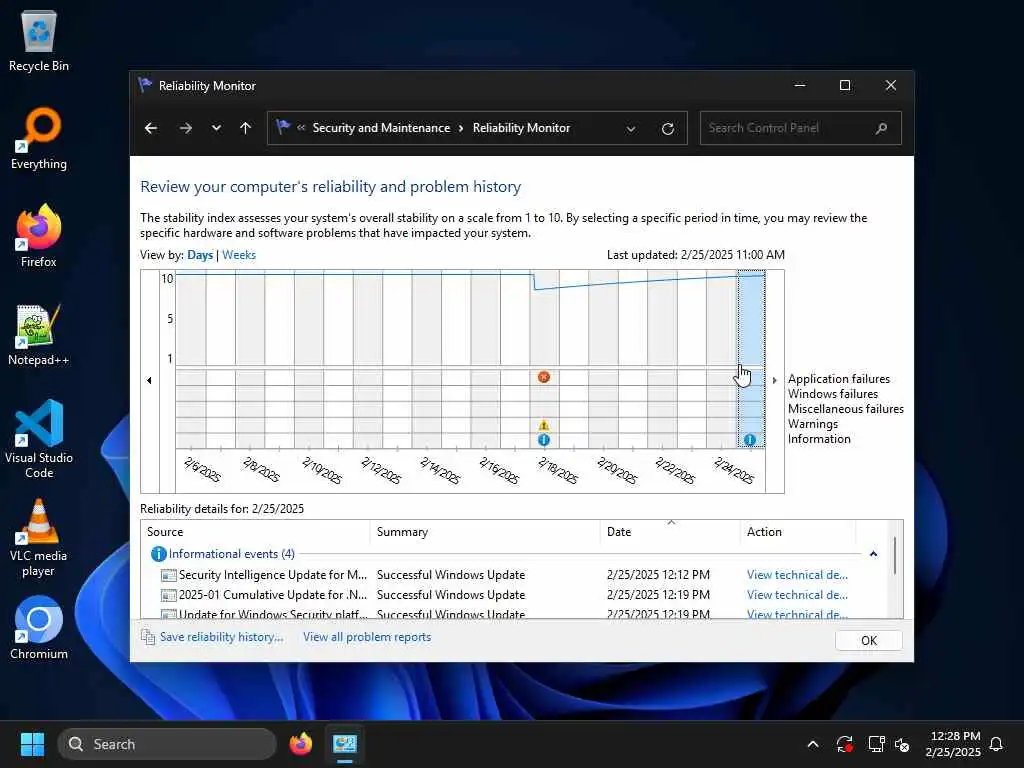This screenshot has width=1024, height=768.
Task: Click the Reliability Monitor breadcrumb
Action: [521, 128]
